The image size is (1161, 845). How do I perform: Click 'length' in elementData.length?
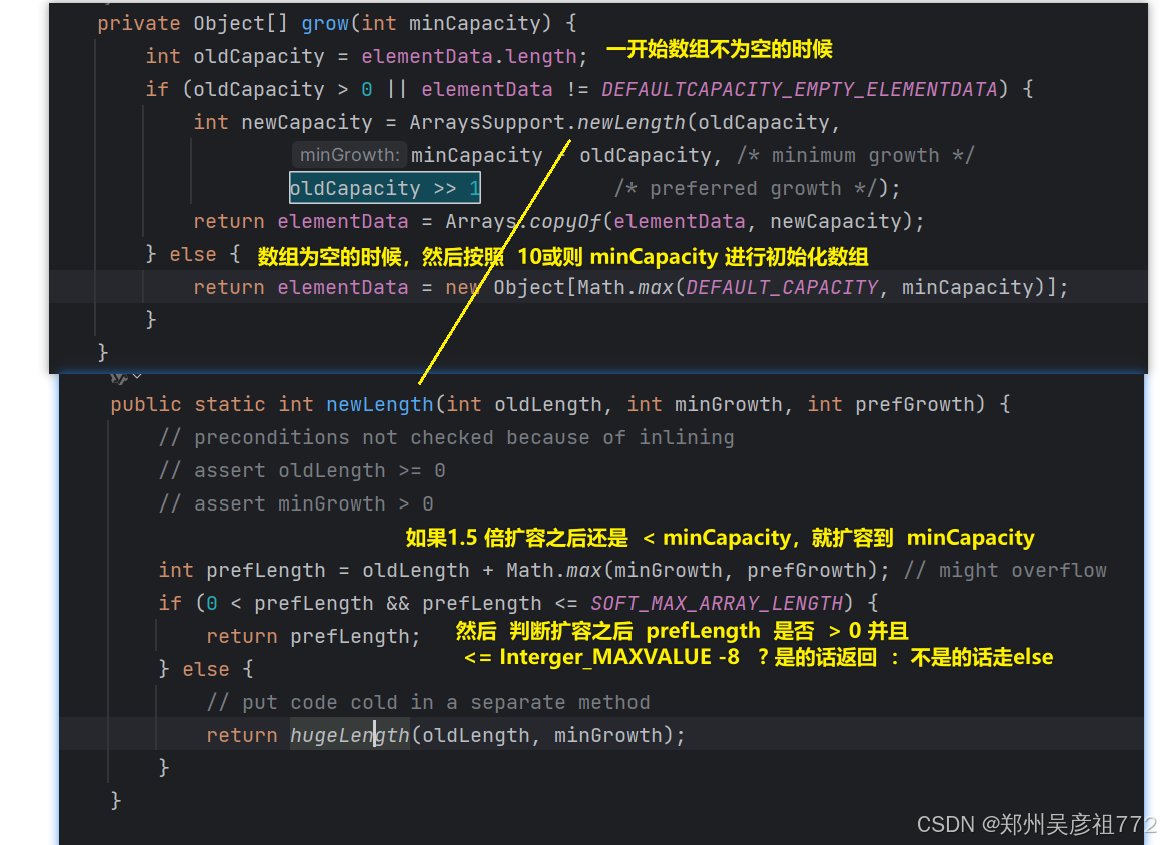click(541, 56)
